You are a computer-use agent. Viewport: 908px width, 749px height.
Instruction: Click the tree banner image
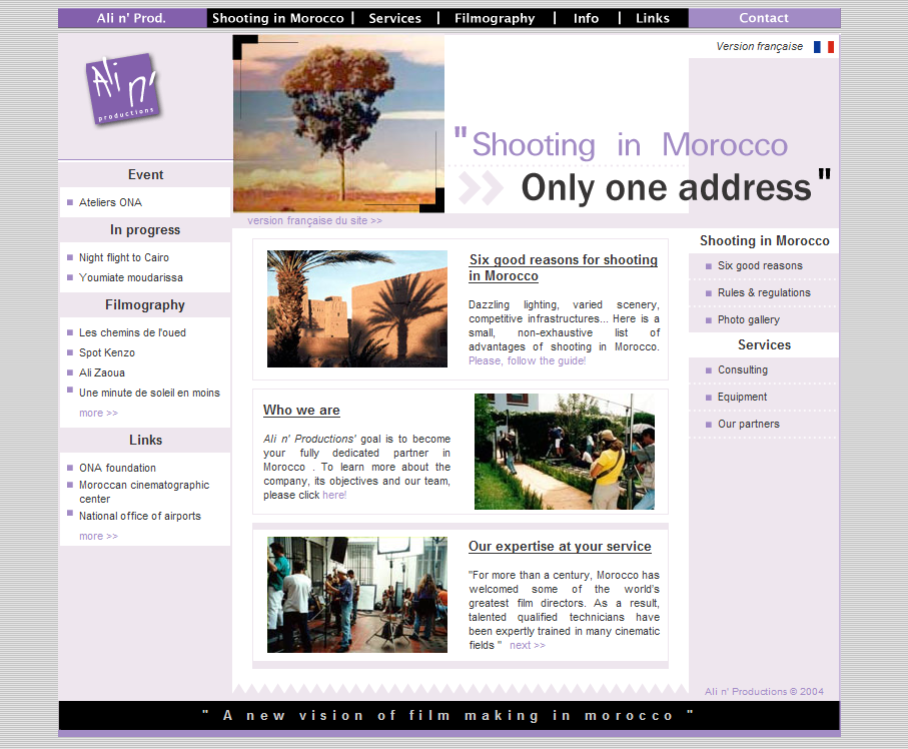(338, 124)
